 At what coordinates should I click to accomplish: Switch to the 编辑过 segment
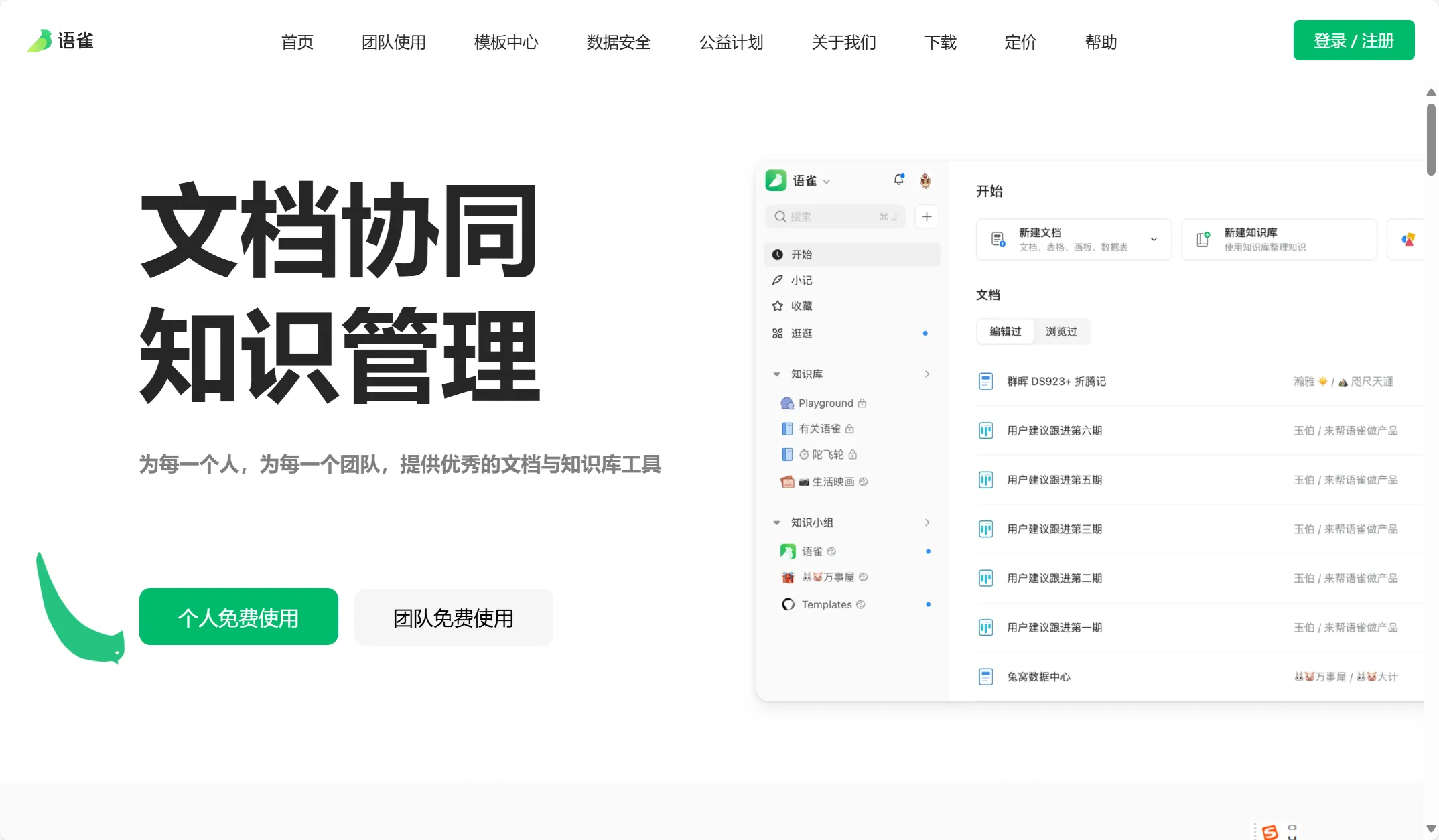(x=1005, y=332)
